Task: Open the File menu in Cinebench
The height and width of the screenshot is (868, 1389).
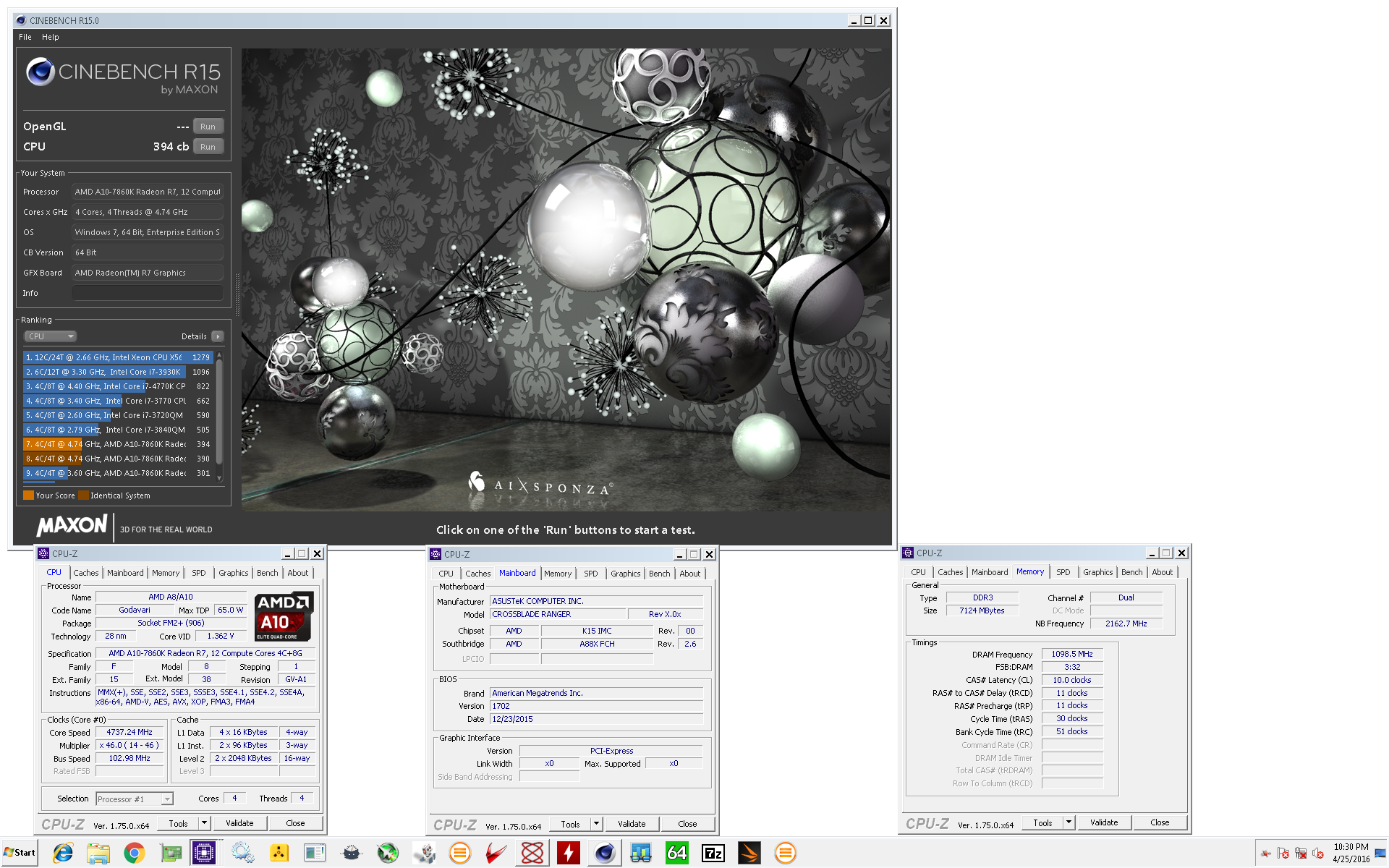Action: (x=25, y=37)
